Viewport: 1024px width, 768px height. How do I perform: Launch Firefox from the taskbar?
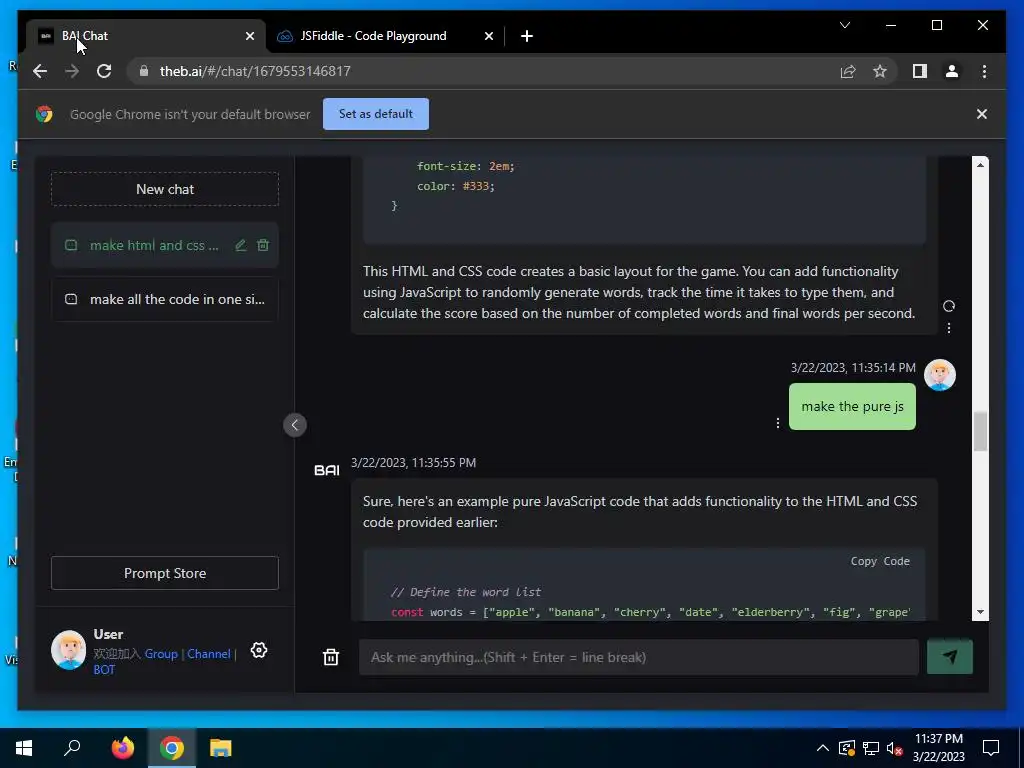122,748
